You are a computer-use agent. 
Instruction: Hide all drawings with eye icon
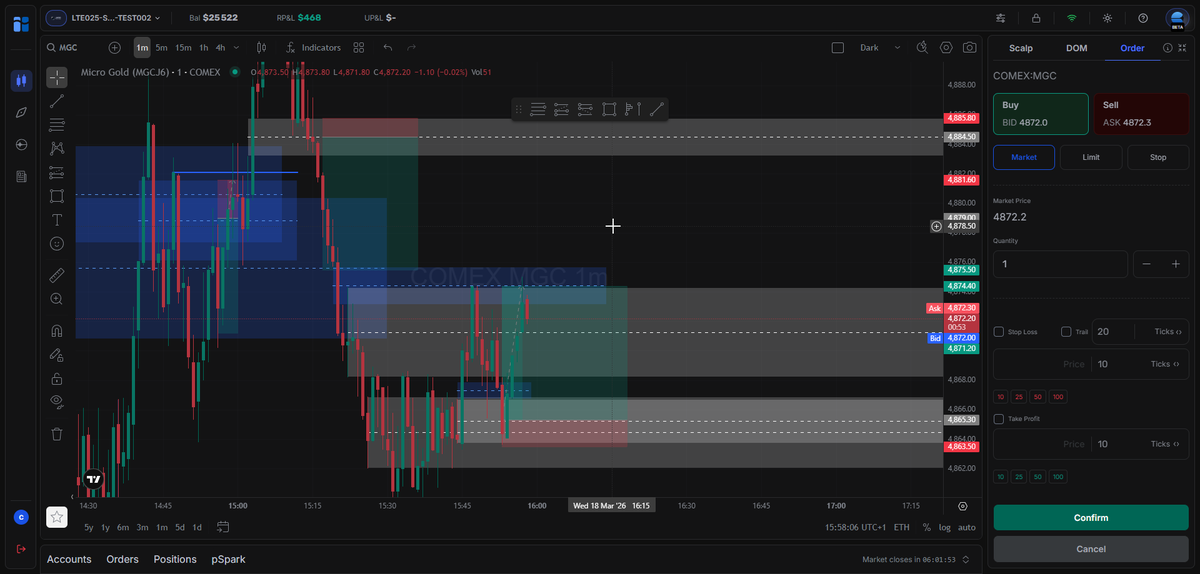pos(57,402)
